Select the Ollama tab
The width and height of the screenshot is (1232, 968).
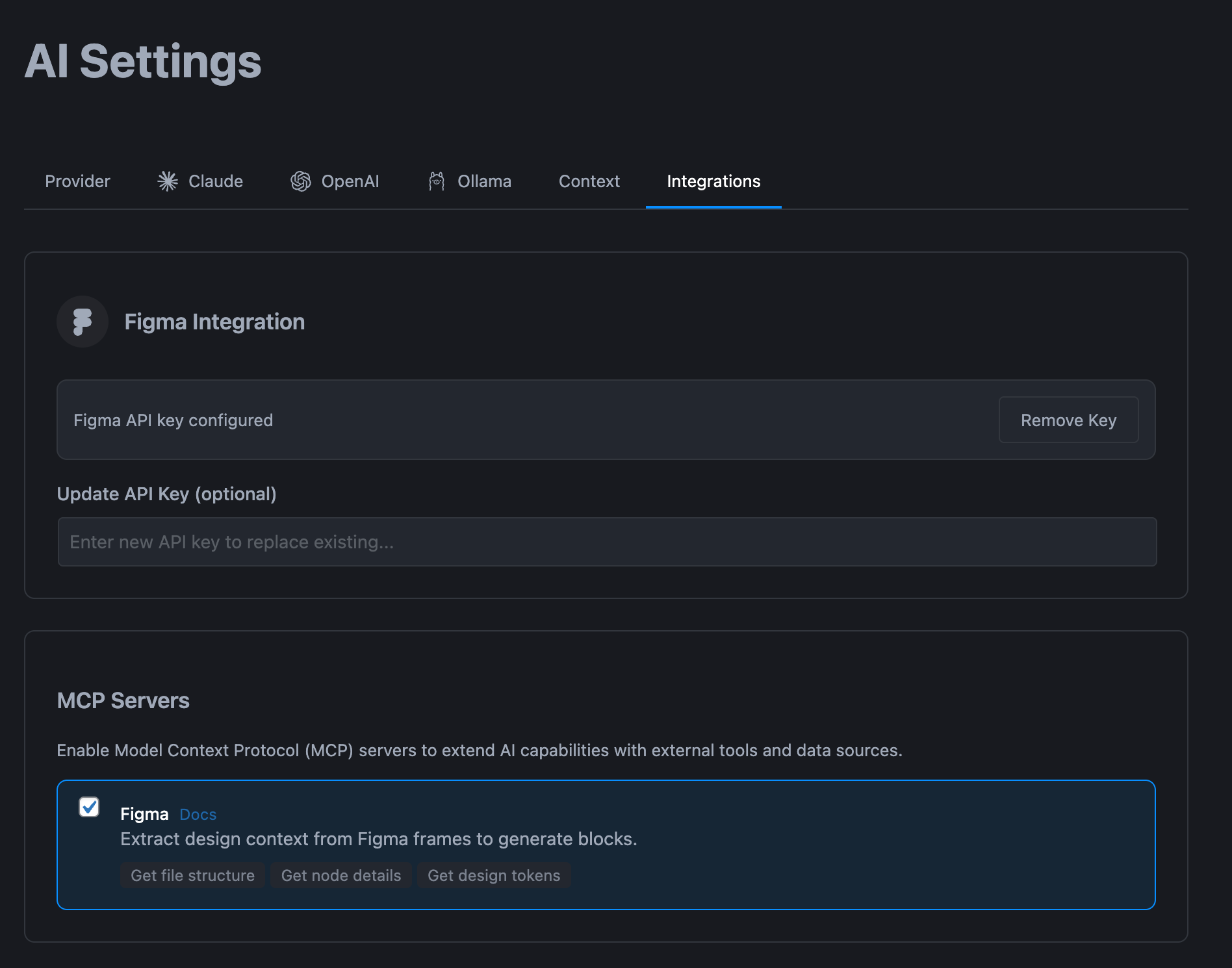tap(484, 181)
